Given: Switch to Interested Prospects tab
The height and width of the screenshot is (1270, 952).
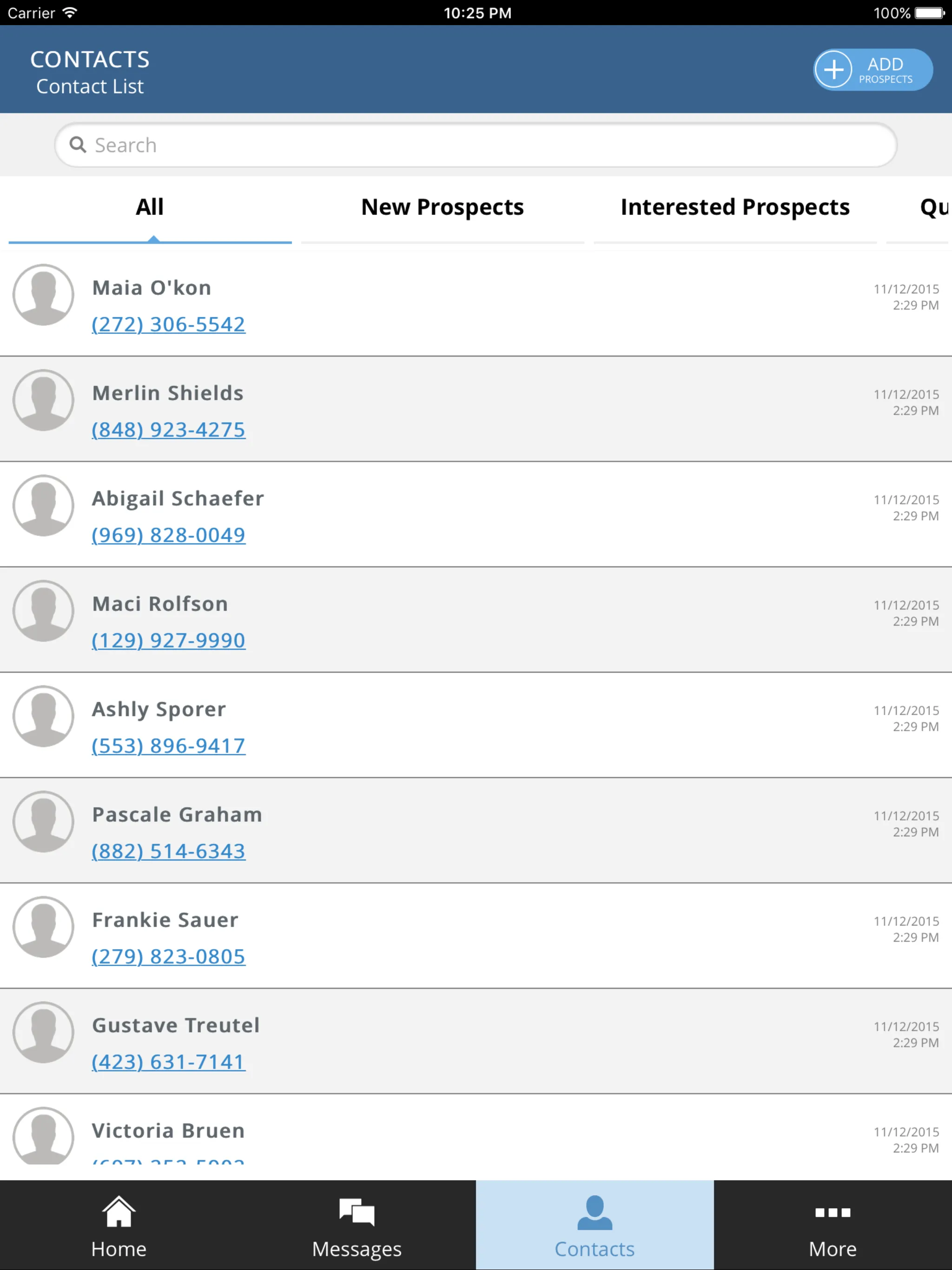Looking at the screenshot, I should point(734,206).
